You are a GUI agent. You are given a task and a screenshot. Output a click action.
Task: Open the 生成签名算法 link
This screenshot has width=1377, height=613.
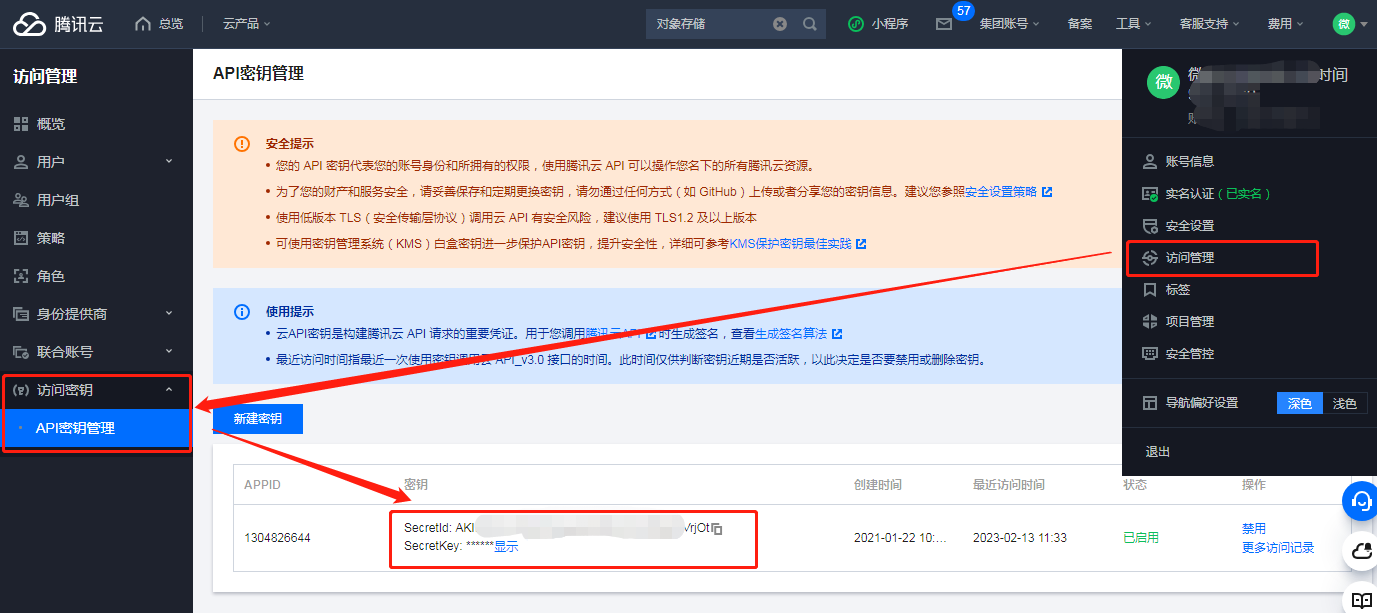[792, 334]
